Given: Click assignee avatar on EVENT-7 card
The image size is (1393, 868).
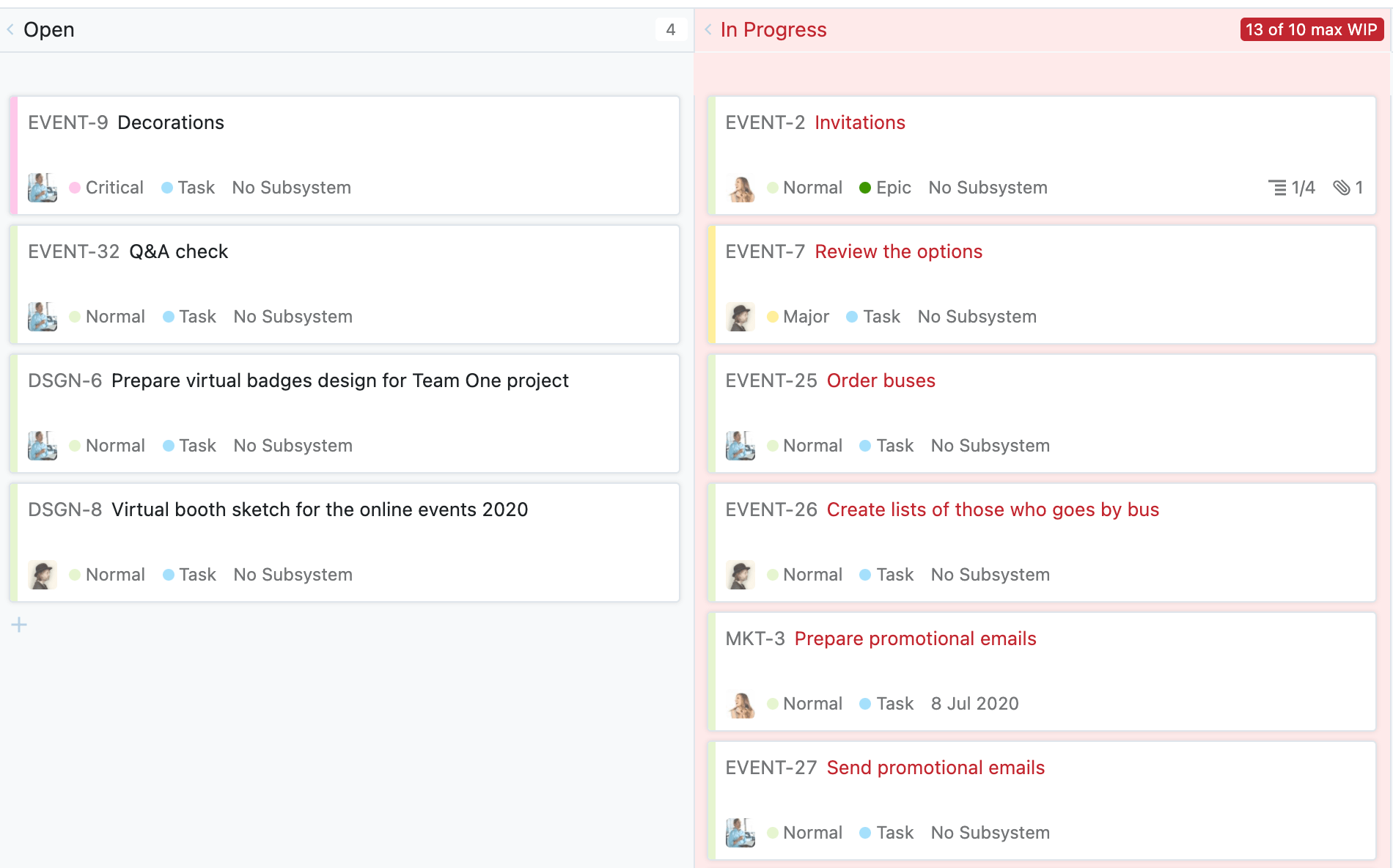Looking at the screenshot, I should pyautogui.click(x=740, y=317).
